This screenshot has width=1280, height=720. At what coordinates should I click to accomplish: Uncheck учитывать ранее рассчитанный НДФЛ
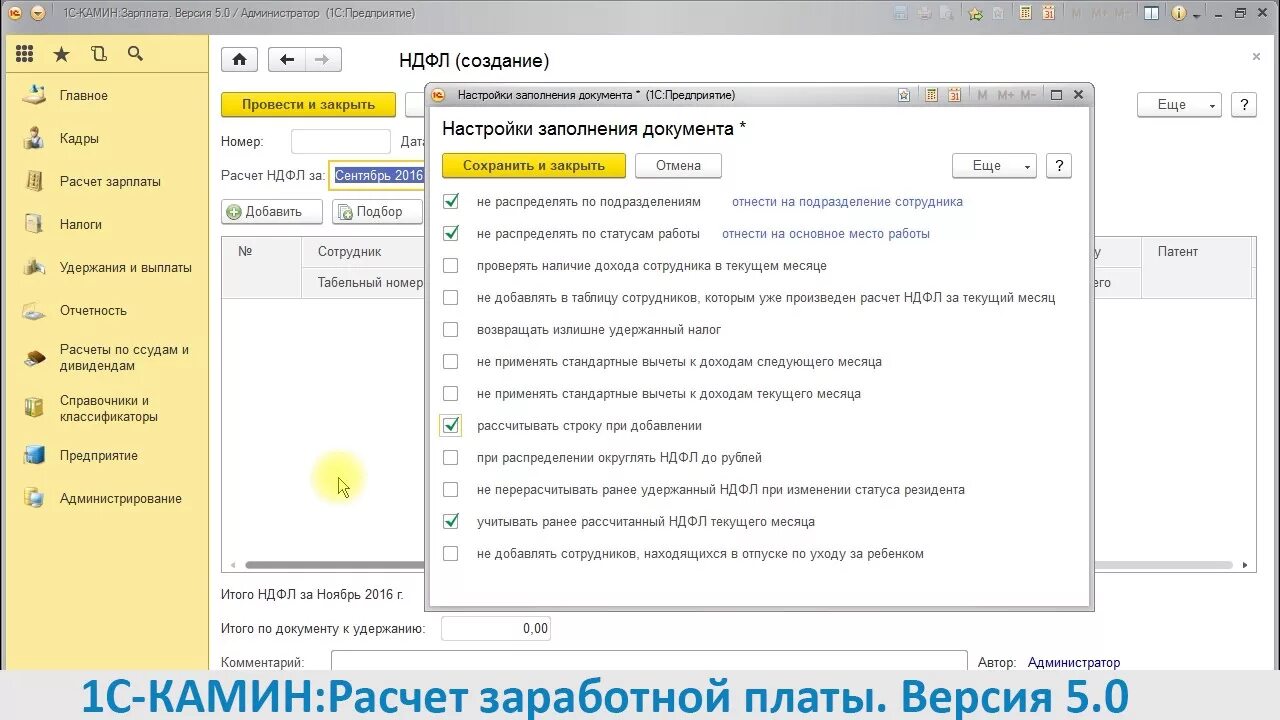451,522
